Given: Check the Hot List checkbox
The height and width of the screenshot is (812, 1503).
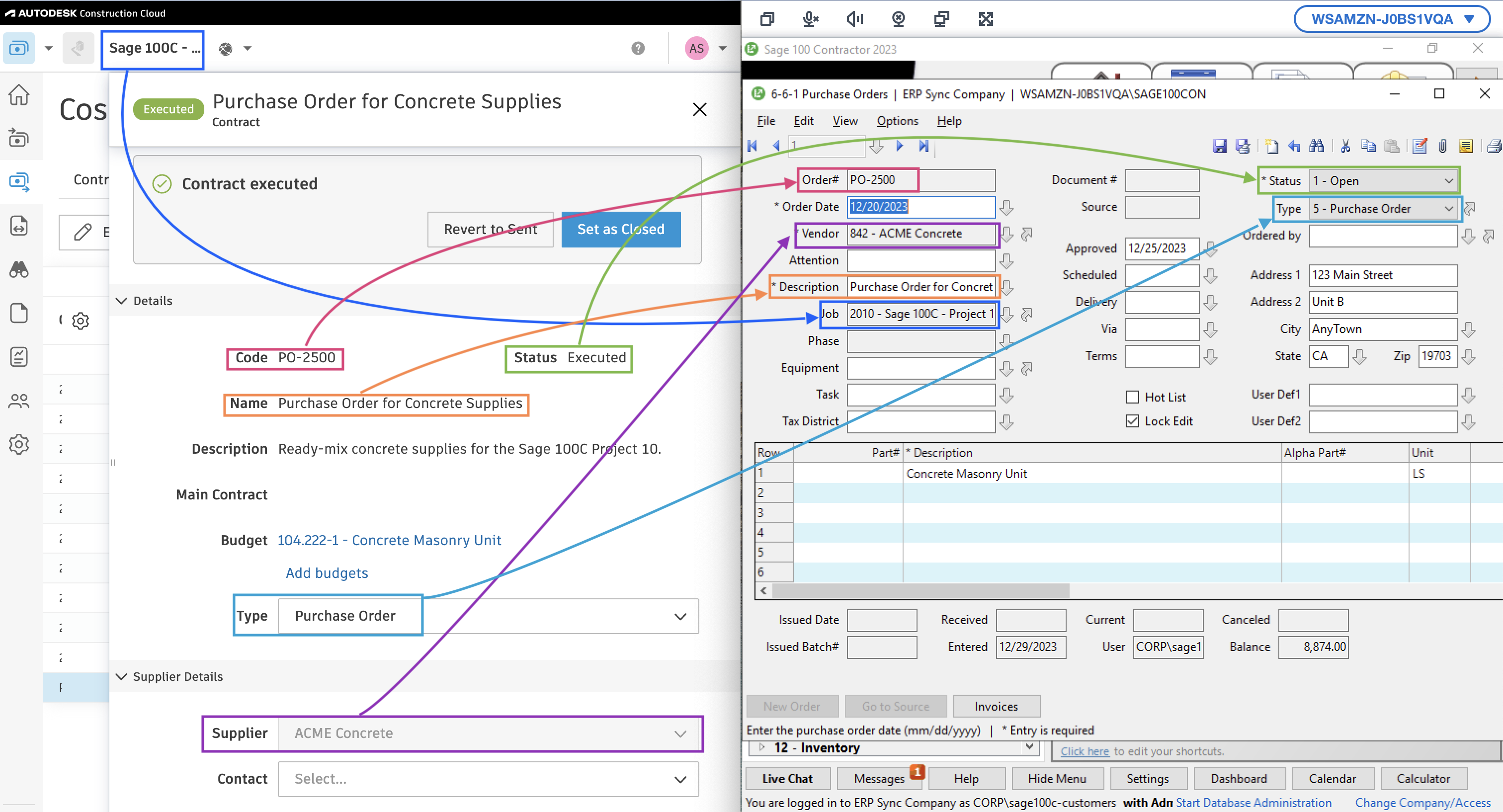Looking at the screenshot, I should (x=1132, y=397).
